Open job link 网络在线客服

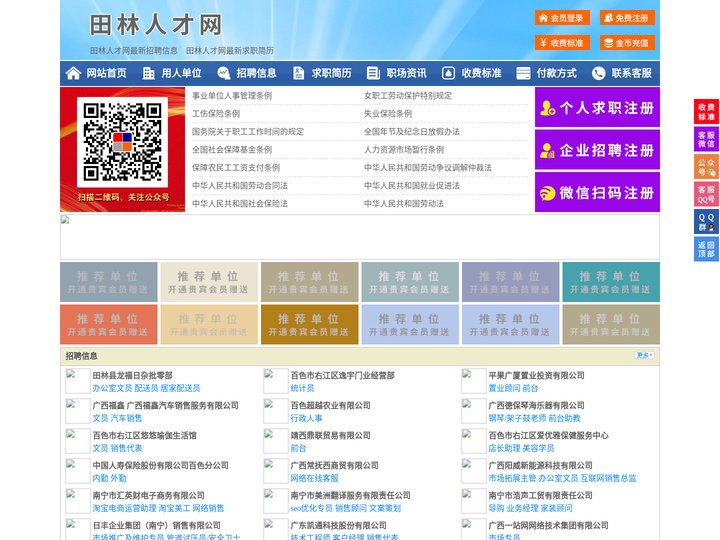coord(314,478)
